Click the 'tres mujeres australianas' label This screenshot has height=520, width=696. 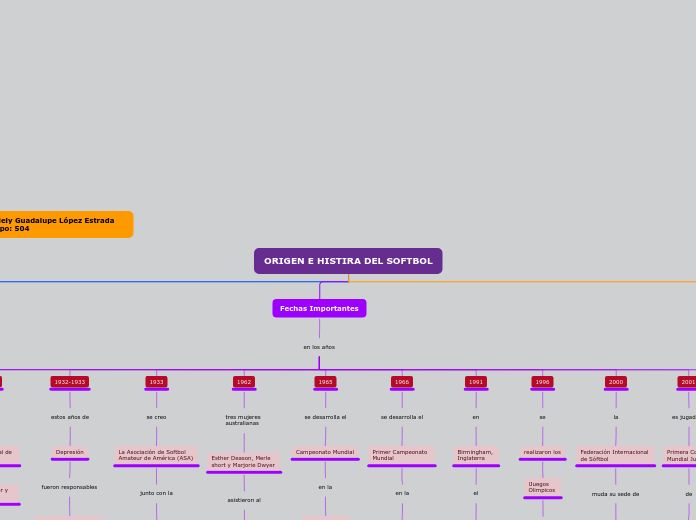tap(243, 420)
